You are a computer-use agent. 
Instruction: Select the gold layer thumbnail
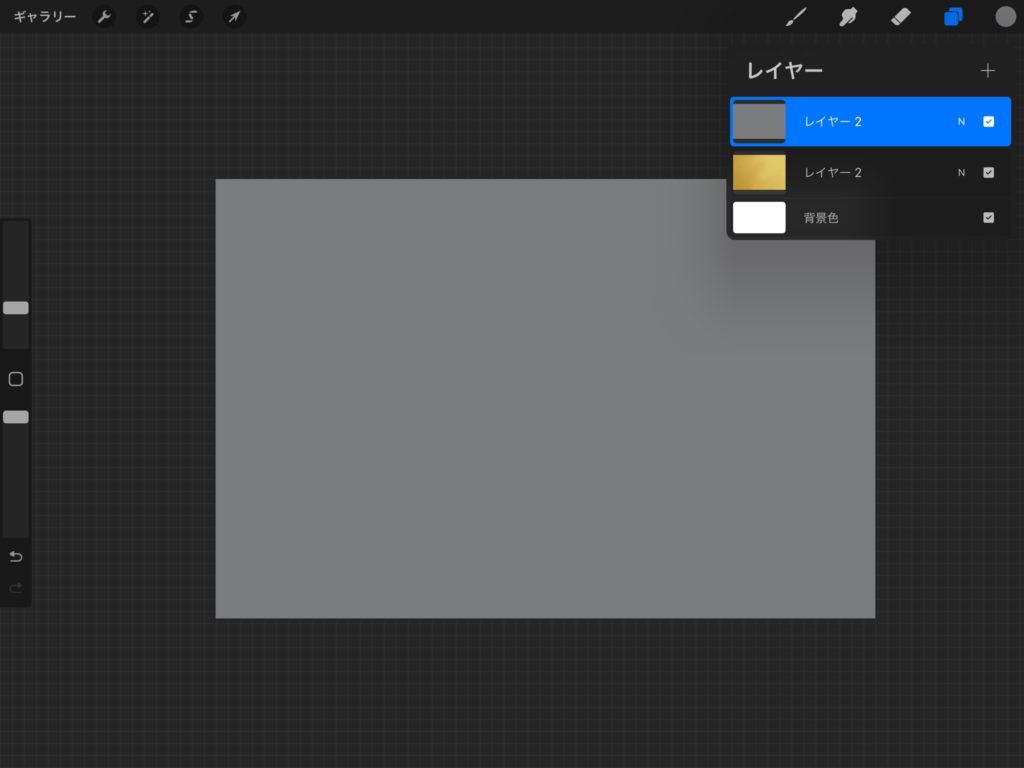[759, 172]
